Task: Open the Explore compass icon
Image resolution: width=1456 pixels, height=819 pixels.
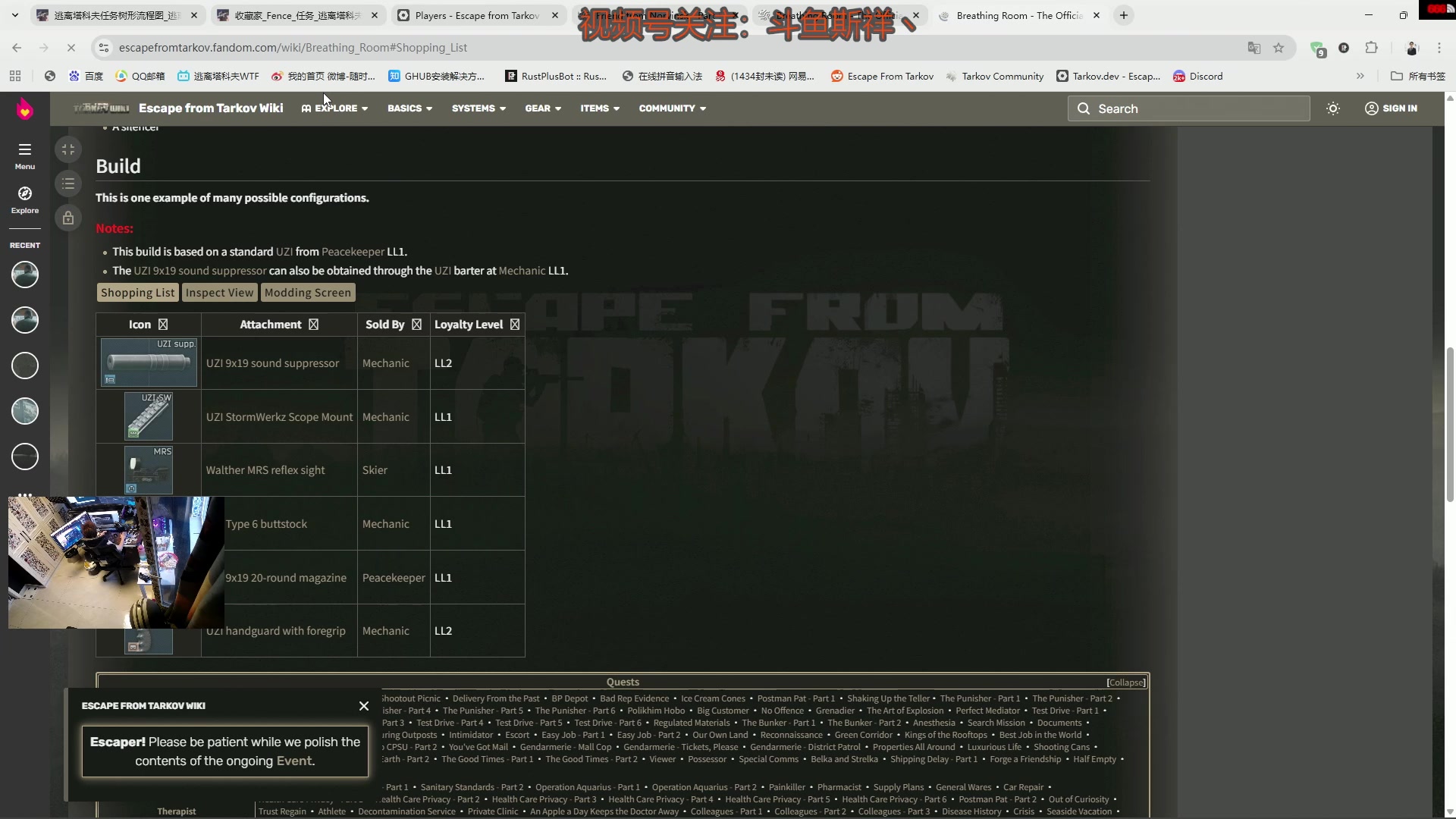Action: click(x=25, y=193)
